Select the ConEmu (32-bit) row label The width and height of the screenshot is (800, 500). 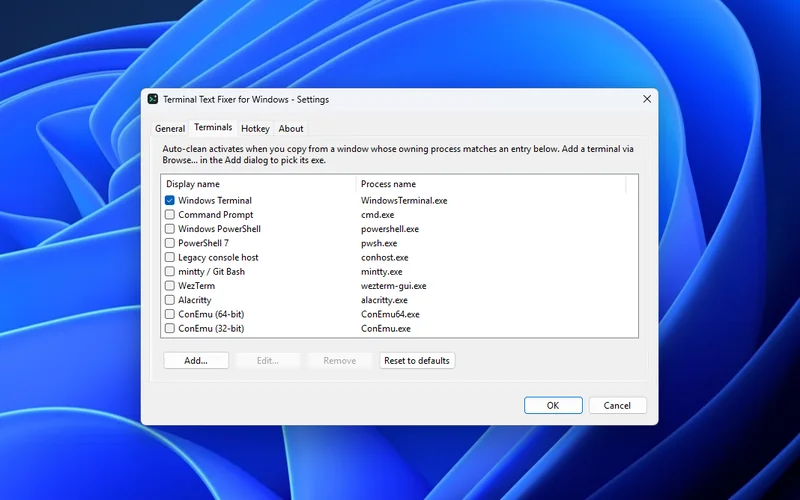coord(211,329)
